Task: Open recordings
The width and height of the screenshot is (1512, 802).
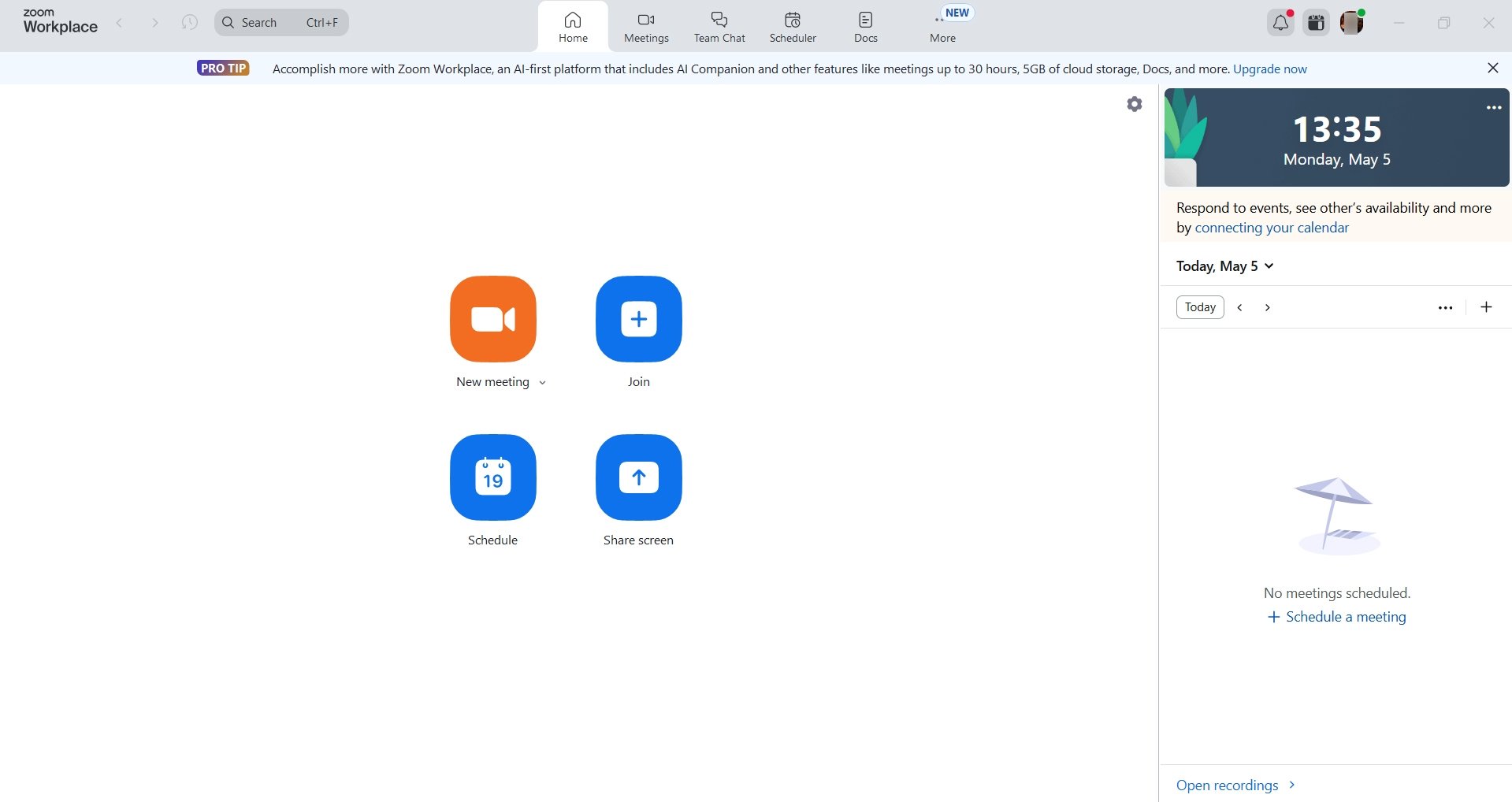Action: (1227, 785)
